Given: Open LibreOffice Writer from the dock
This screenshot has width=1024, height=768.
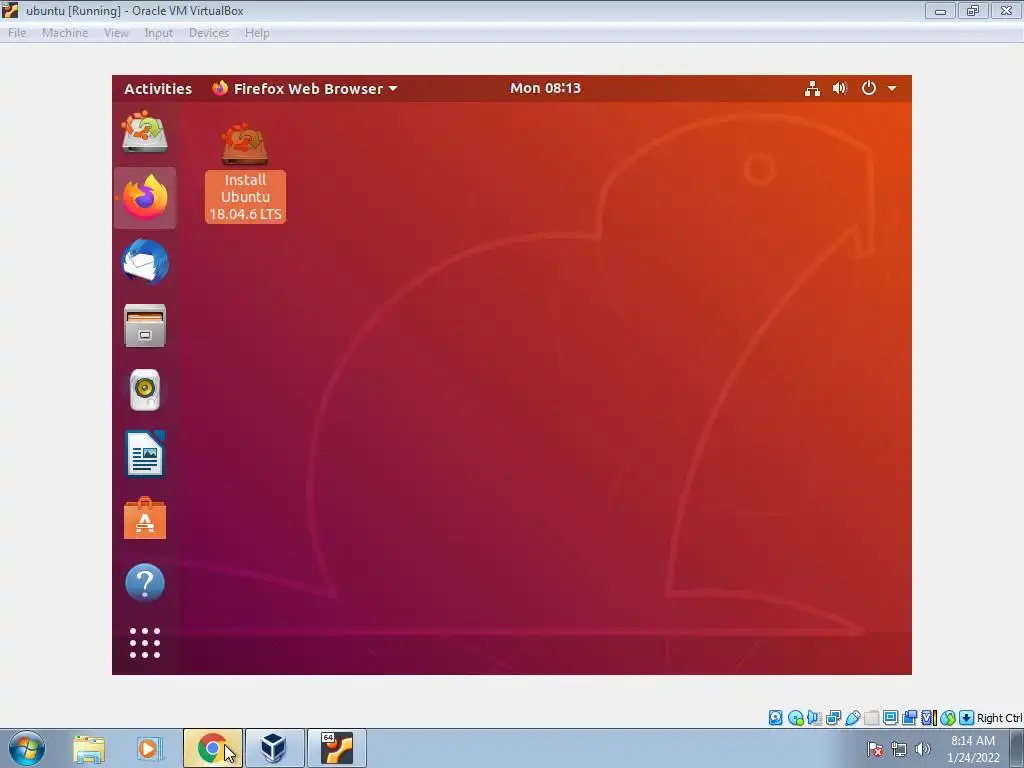Looking at the screenshot, I should pyautogui.click(x=145, y=454).
